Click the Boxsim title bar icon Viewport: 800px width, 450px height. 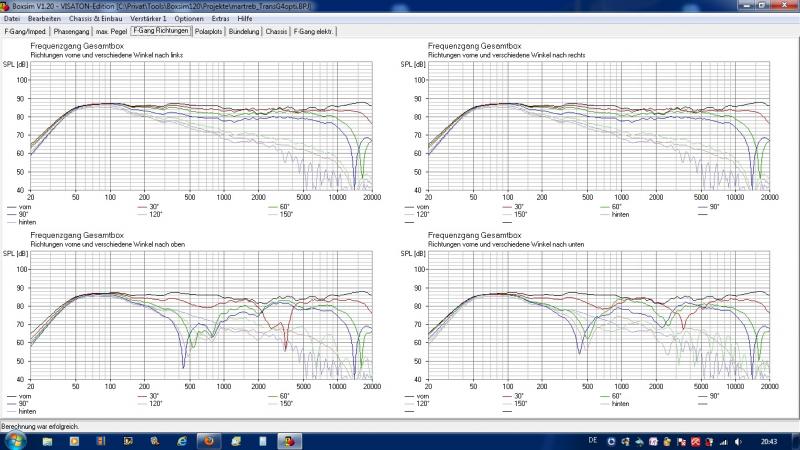[6, 6]
